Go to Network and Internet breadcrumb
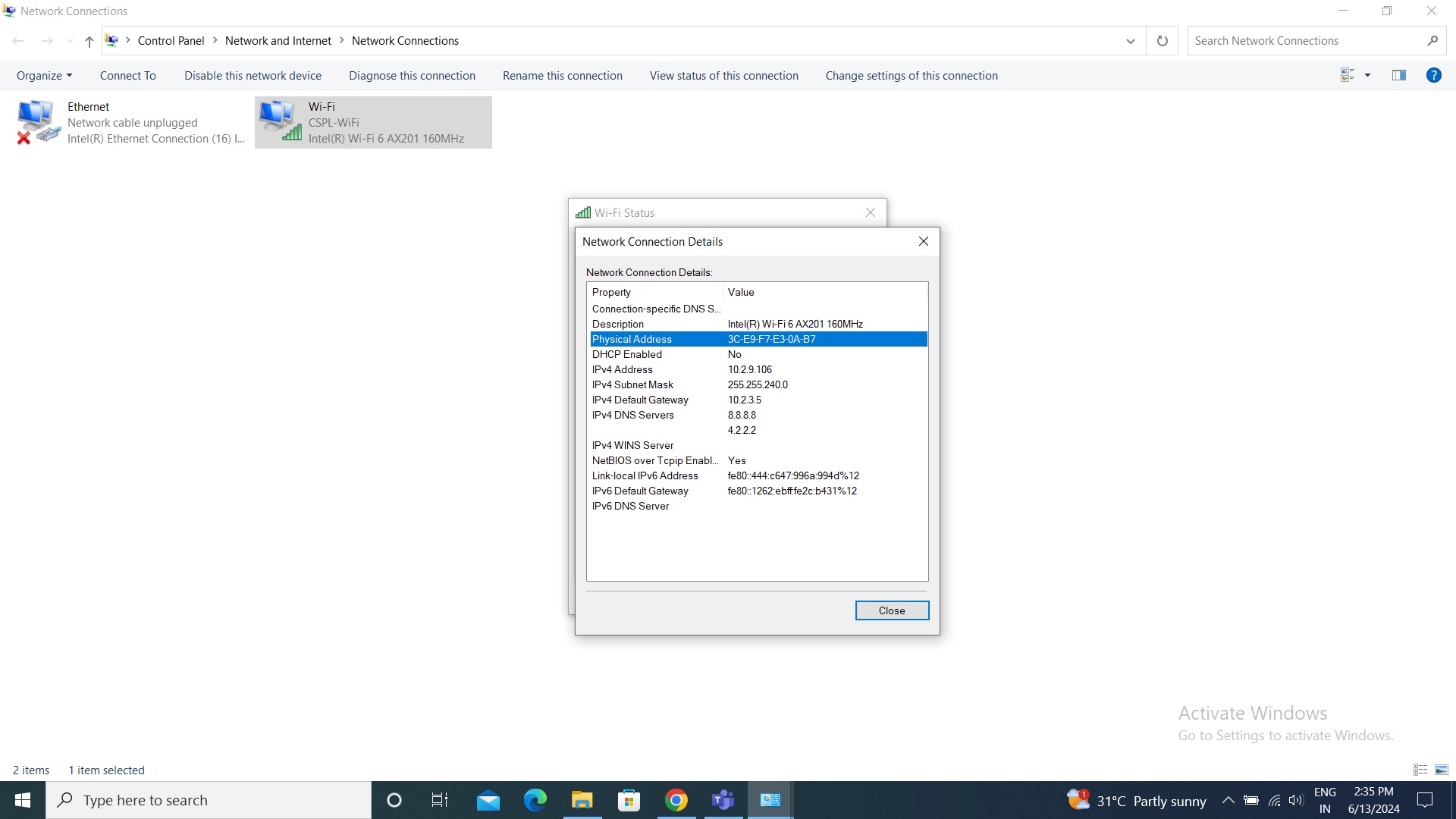The height and width of the screenshot is (819, 1456). pyautogui.click(x=278, y=41)
